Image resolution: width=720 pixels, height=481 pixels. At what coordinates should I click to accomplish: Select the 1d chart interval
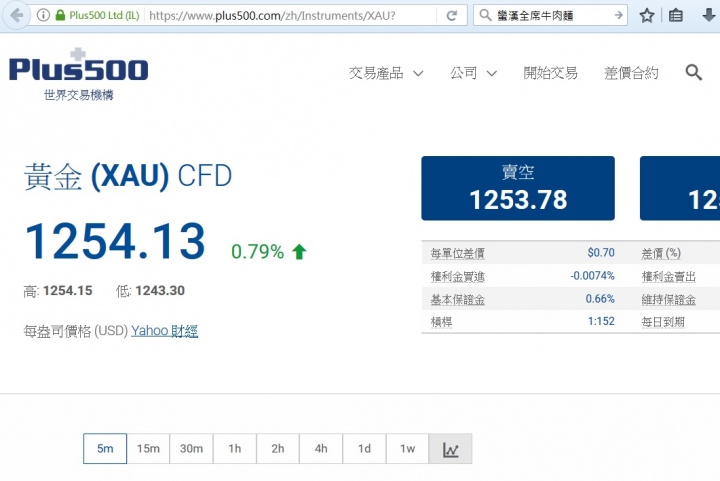364,448
